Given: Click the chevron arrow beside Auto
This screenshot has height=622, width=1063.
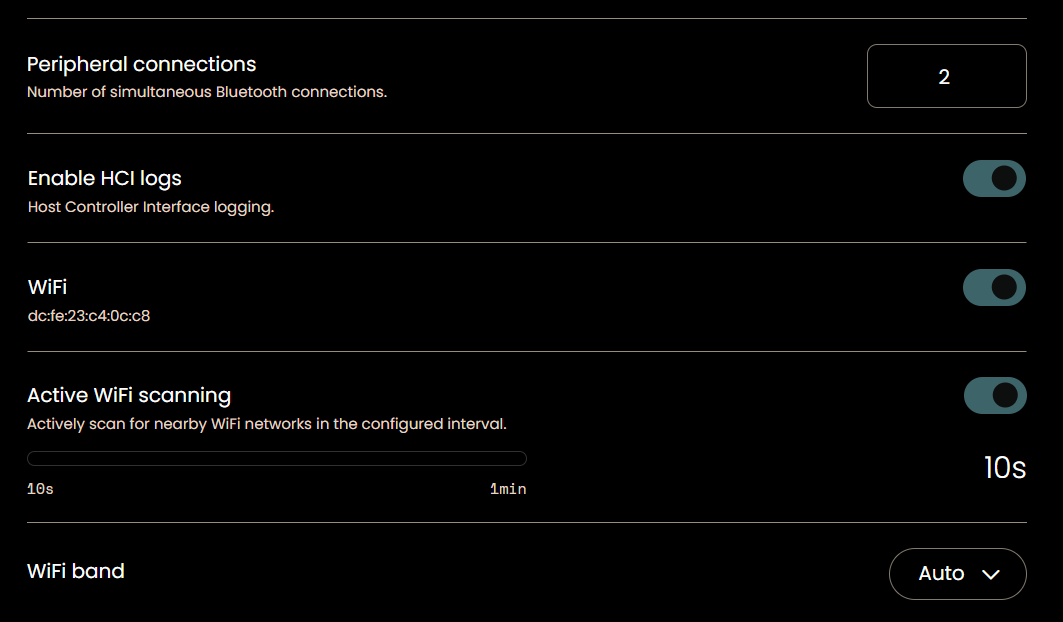Looking at the screenshot, I should tap(990, 575).
